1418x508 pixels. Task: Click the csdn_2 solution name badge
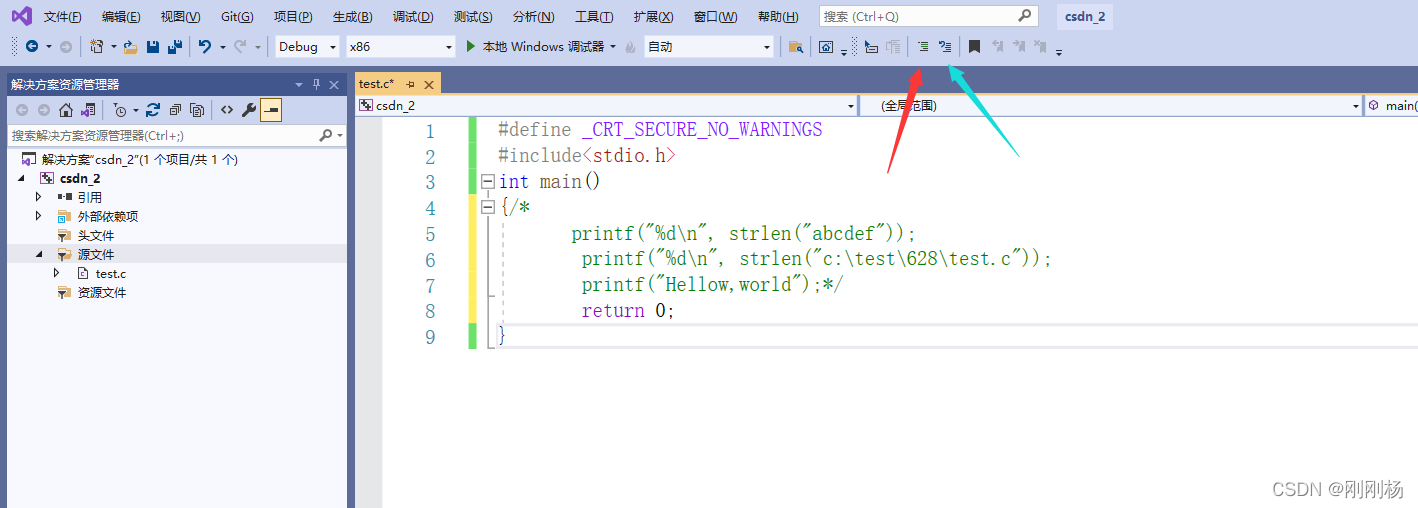[x=1085, y=16]
